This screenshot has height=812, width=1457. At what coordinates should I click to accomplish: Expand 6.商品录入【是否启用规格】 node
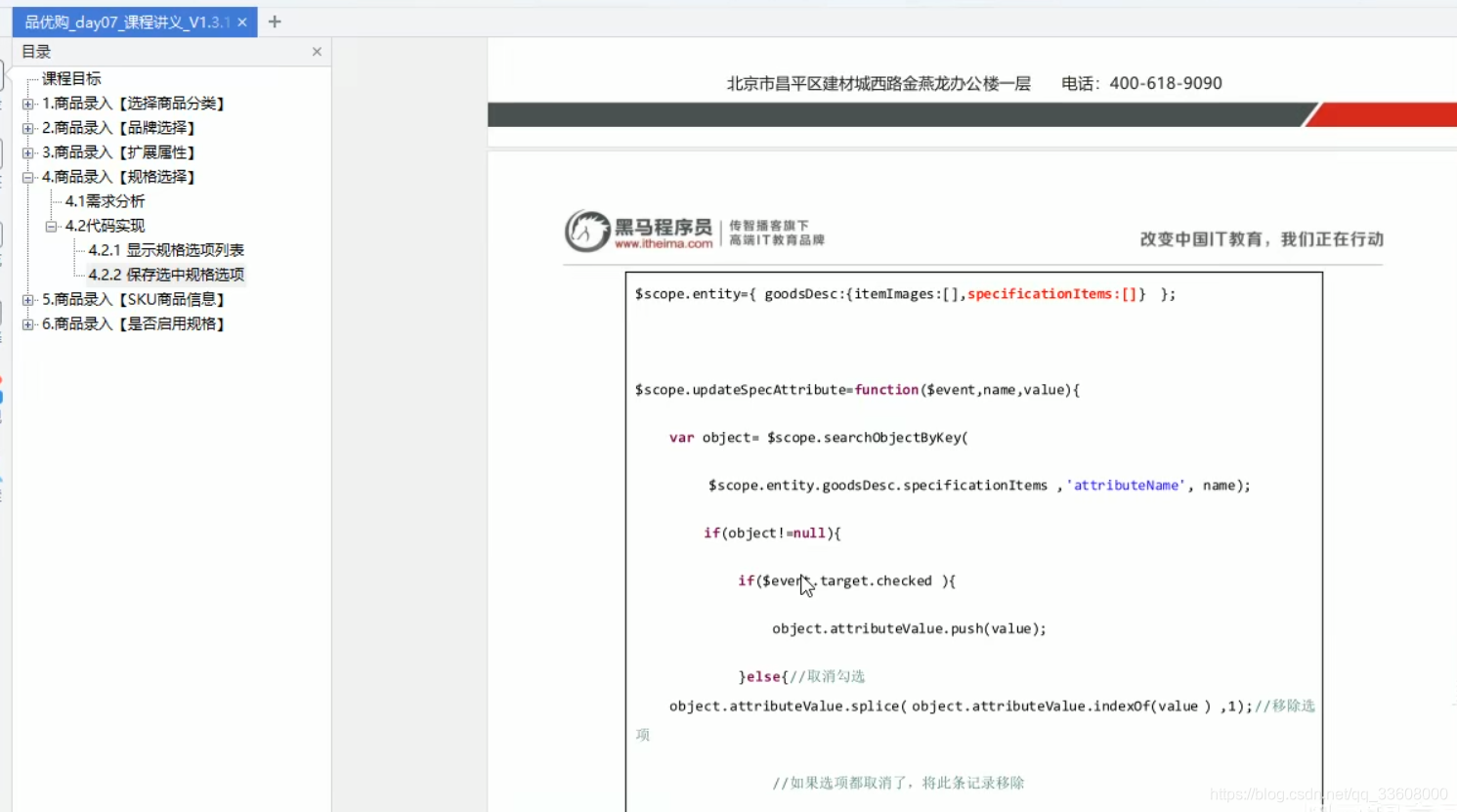pos(28,324)
